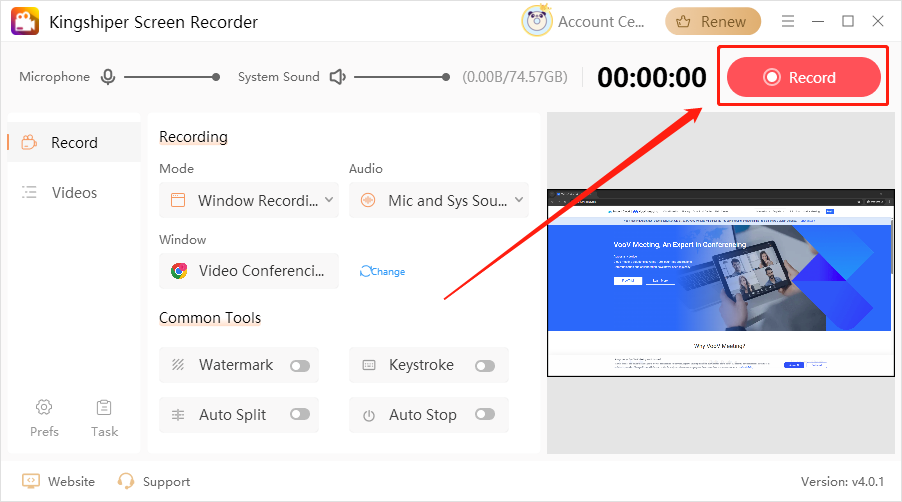Click the Renew button
This screenshot has width=902, height=502.
click(713, 21)
